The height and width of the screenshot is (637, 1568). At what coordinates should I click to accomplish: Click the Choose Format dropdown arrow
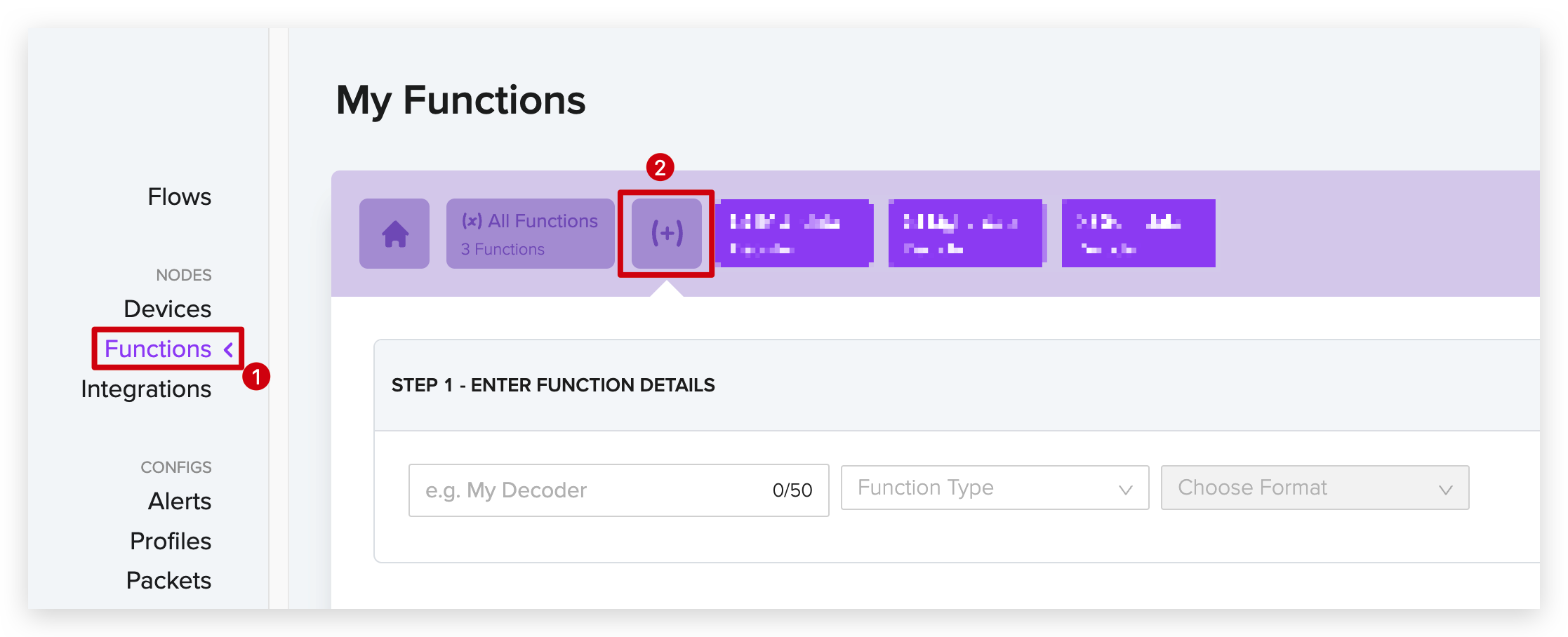(1446, 490)
